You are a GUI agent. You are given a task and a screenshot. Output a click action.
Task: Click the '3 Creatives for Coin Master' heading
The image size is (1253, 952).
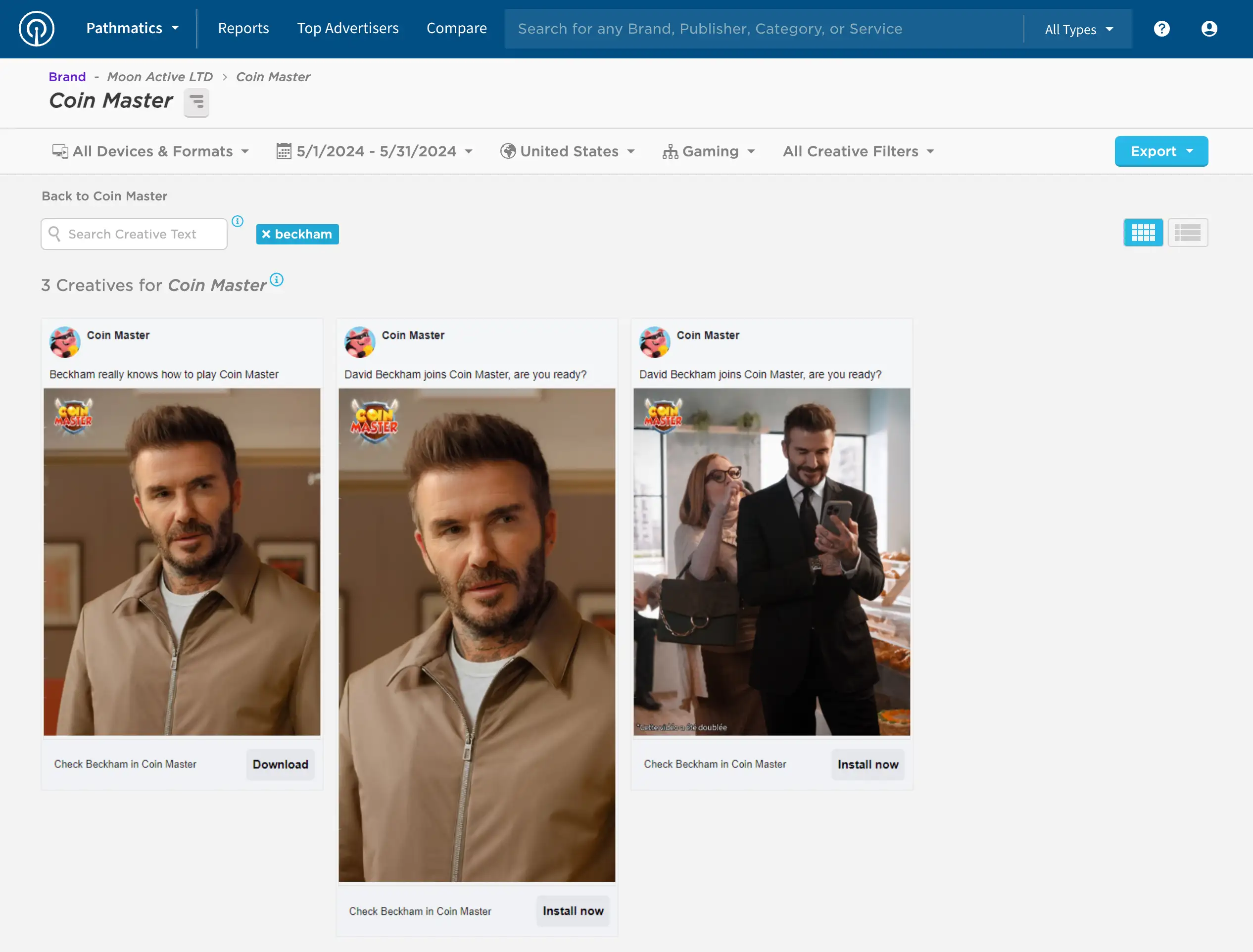click(x=153, y=285)
